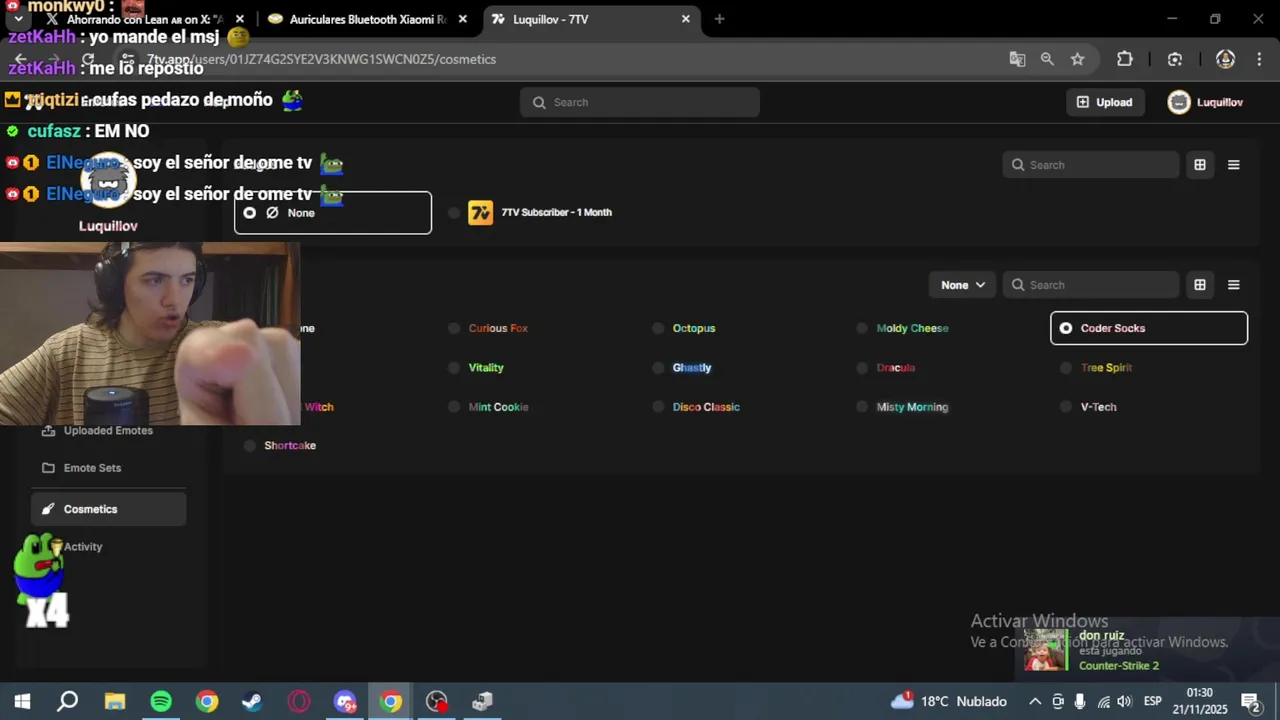Open the Wi-Fi network tray icon
This screenshot has width=1280, height=720.
coord(1103,702)
